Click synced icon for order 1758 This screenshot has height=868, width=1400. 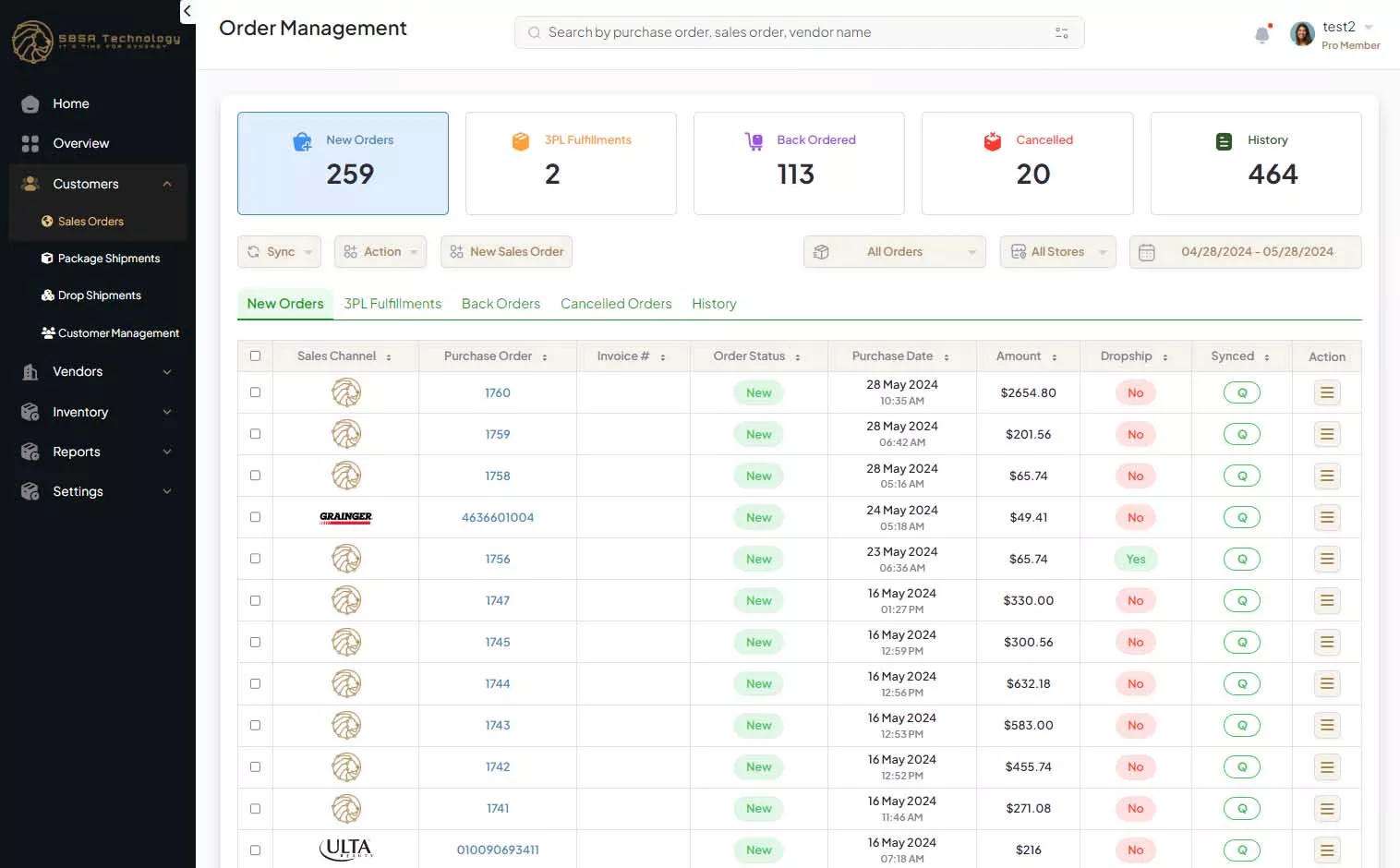pos(1242,476)
